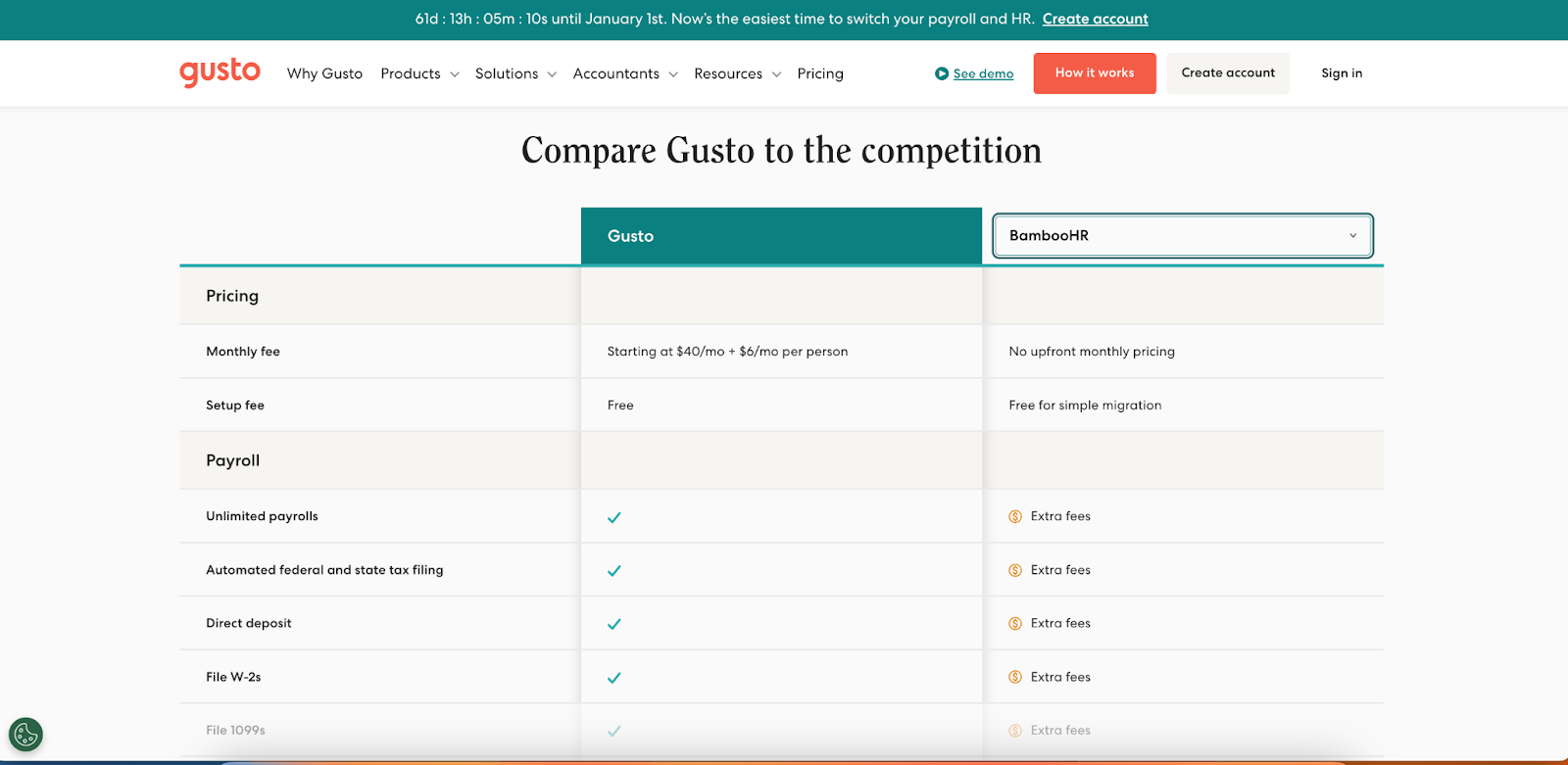Open cookie preferences icon
The image size is (1568, 765).
[25, 734]
